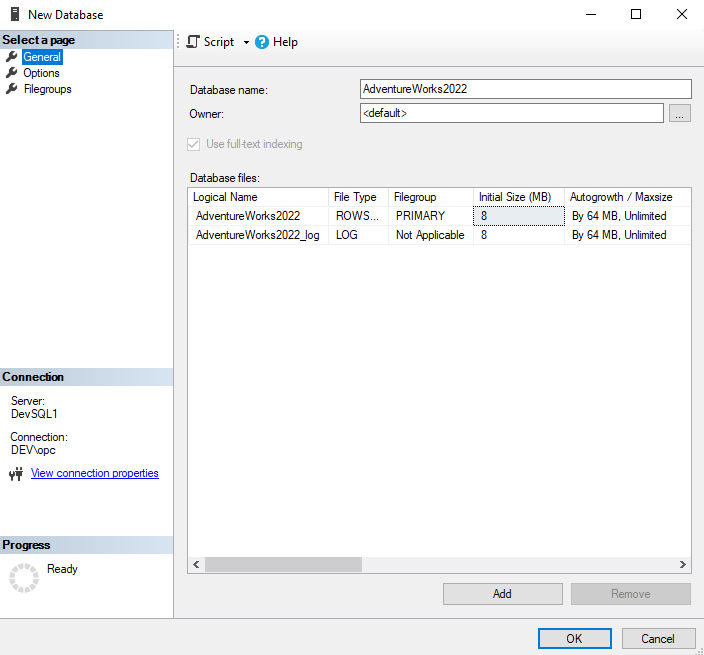Click the Script toolbar icon
This screenshot has width=704, height=655.
click(x=193, y=42)
